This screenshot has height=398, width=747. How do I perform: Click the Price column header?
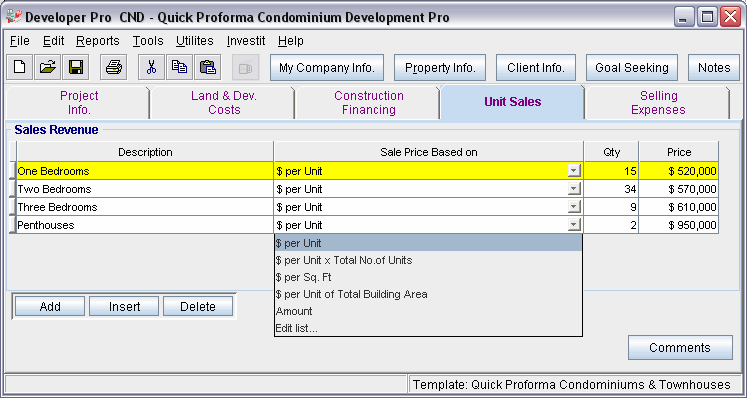679,152
